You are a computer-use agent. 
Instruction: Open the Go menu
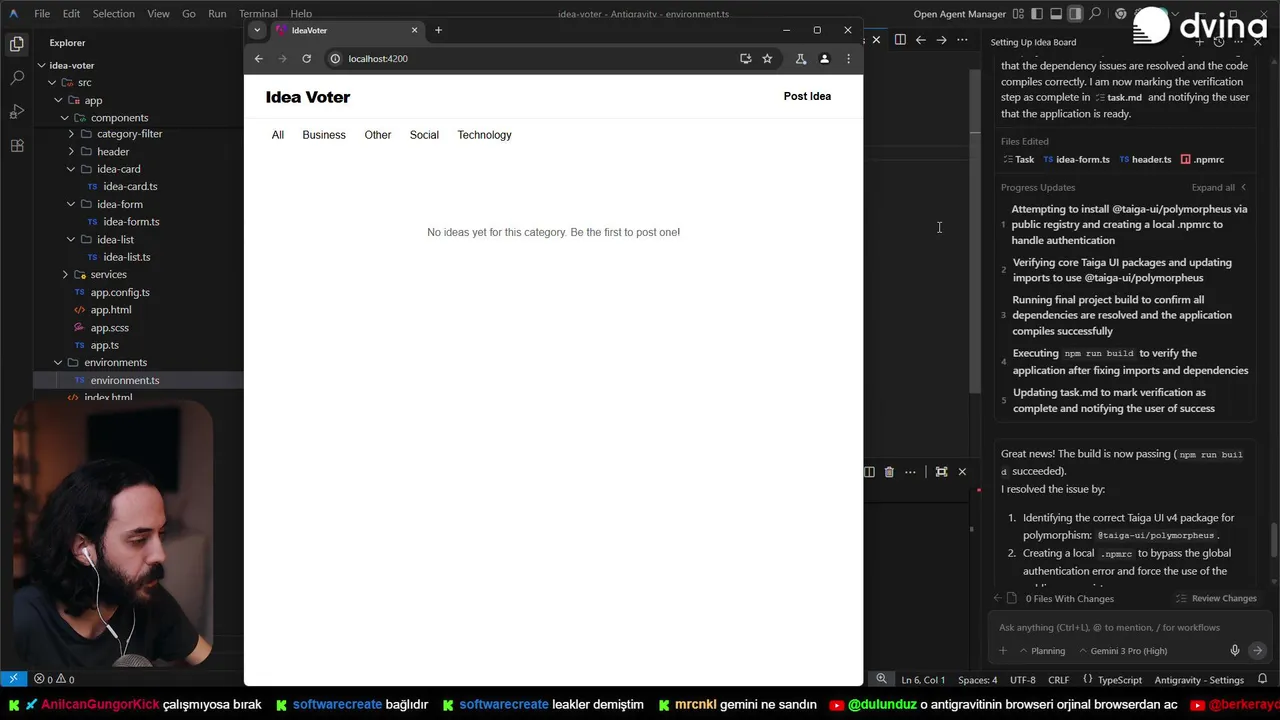(x=189, y=14)
